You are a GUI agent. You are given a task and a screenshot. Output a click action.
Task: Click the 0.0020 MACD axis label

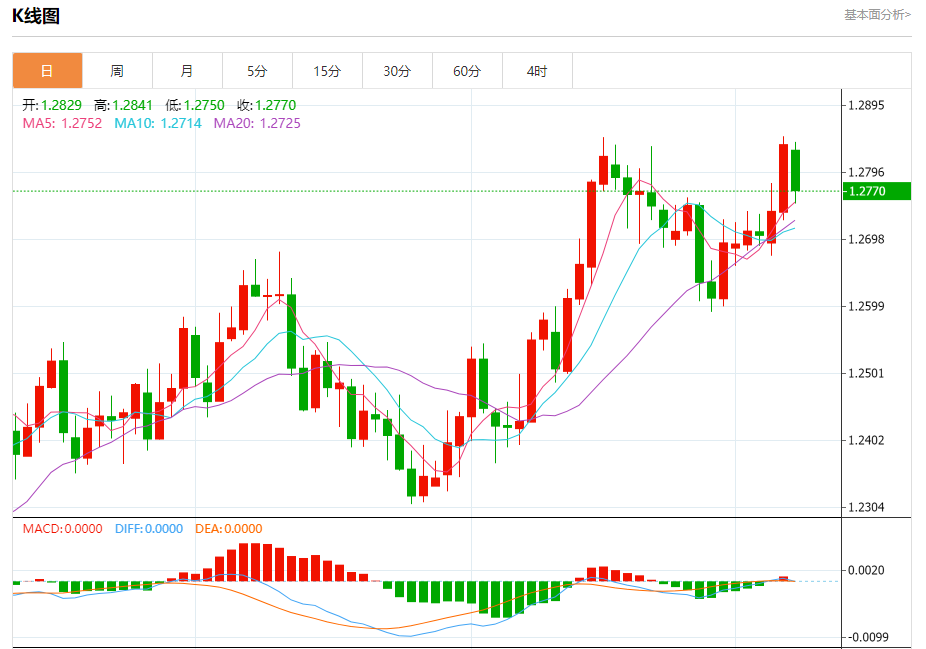(866, 570)
